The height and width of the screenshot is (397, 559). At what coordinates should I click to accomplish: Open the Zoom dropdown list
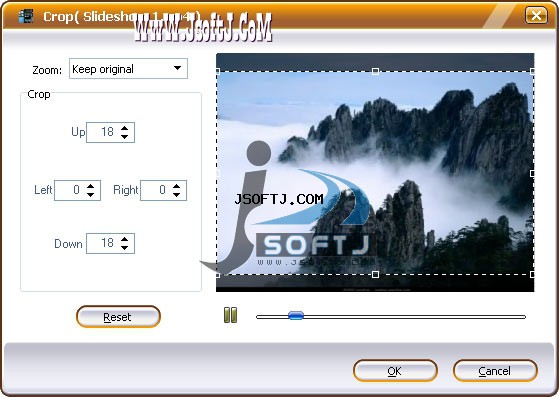pyautogui.click(x=178, y=68)
